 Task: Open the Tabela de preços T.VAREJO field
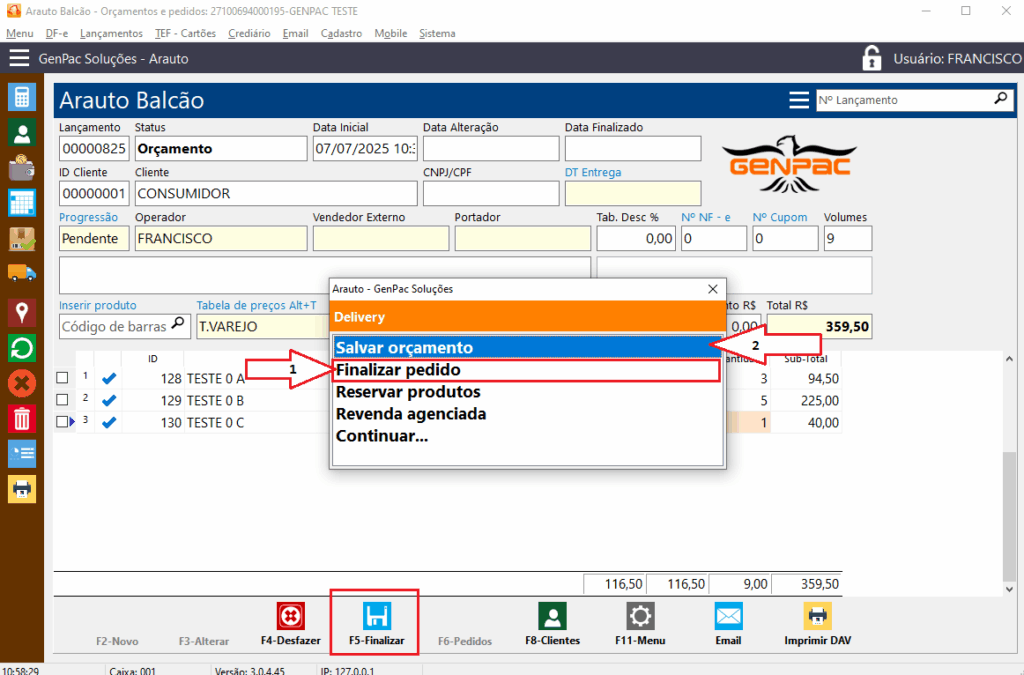tap(262, 326)
